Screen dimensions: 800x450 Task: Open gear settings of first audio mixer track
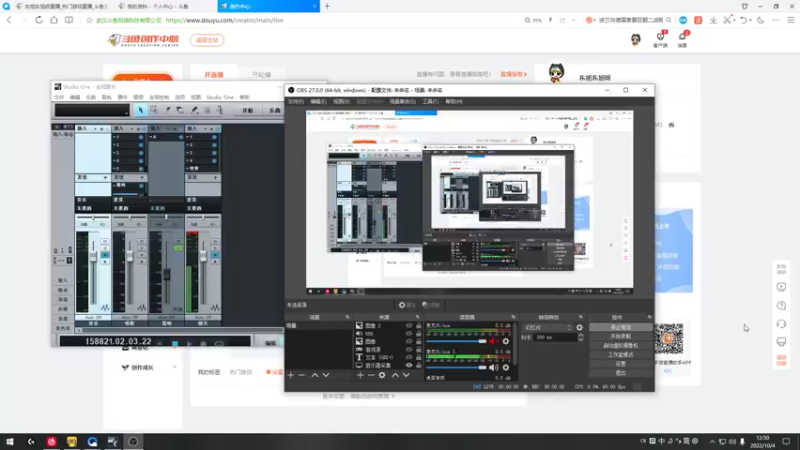pyautogui.click(x=506, y=341)
